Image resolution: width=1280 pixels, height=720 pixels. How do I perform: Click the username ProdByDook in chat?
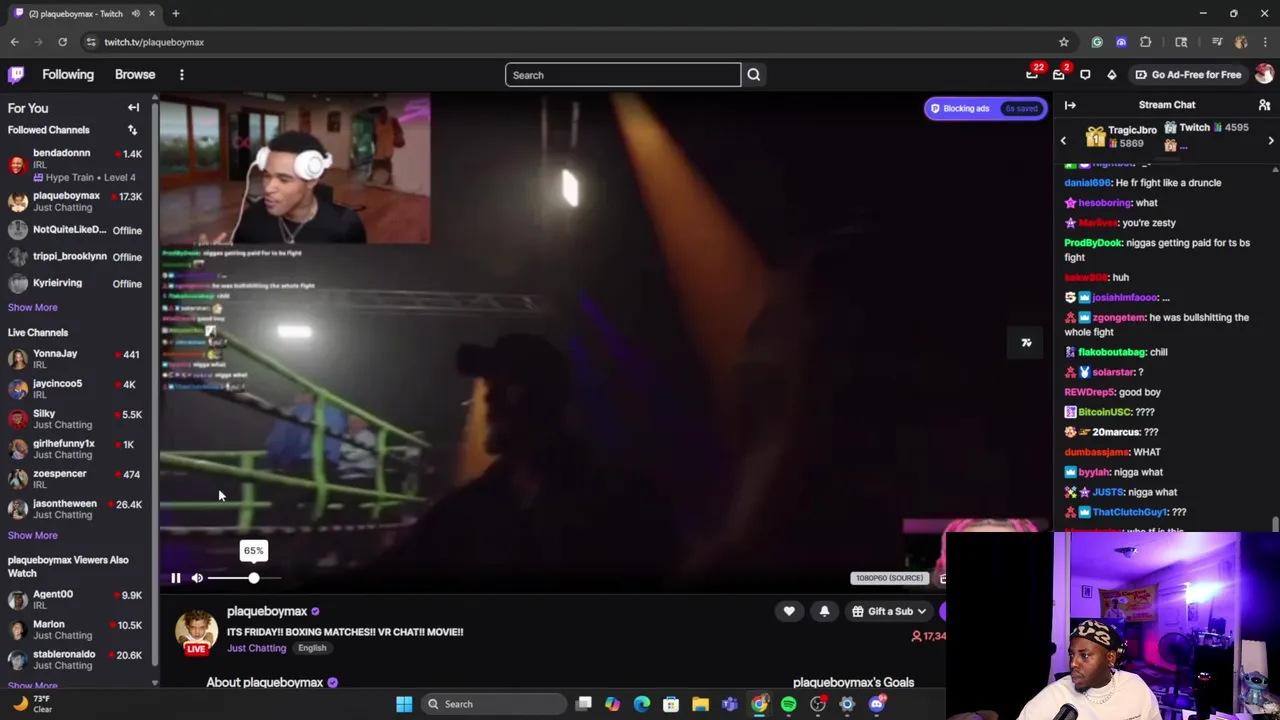1094,243
